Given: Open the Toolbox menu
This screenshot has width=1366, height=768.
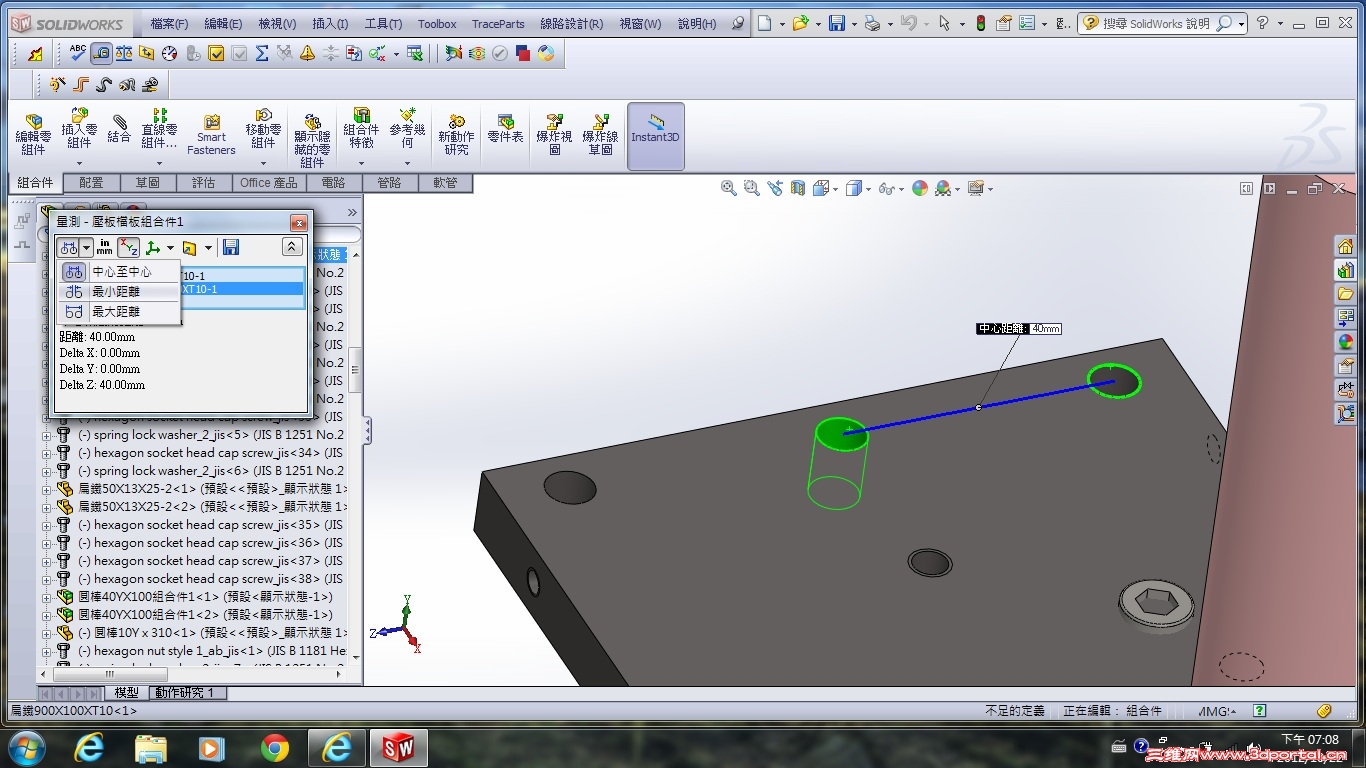Looking at the screenshot, I should click(437, 24).
